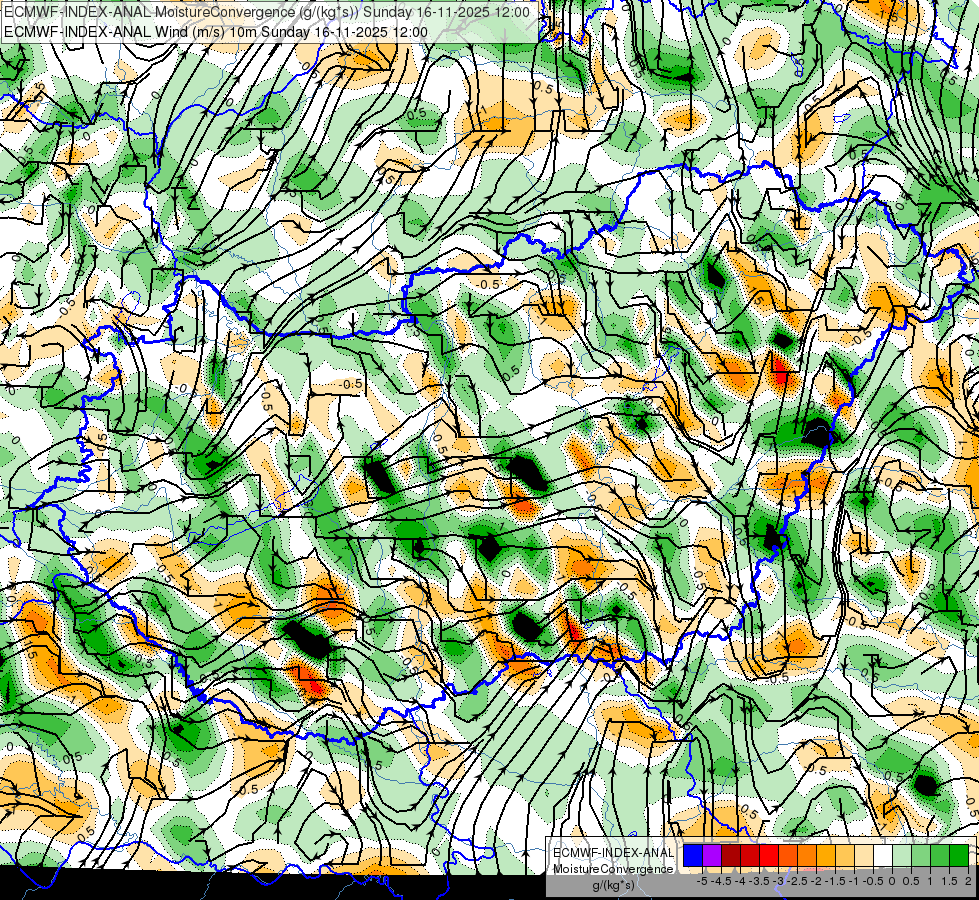Click the '-1.5' legend tick value

[835, 881]
